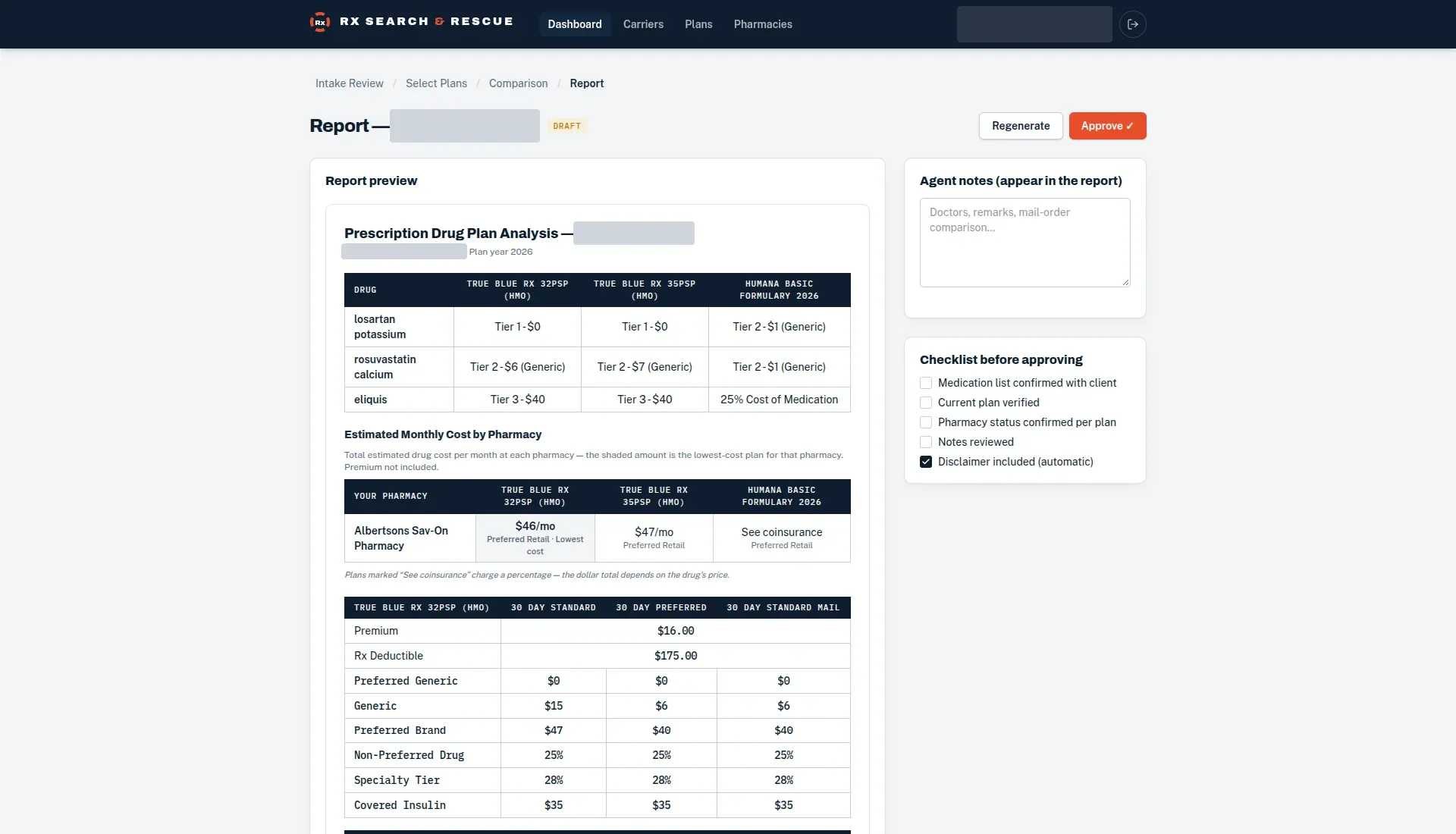Check Medication list confirmed with client

pyautogui.click(x=926, y=383)
